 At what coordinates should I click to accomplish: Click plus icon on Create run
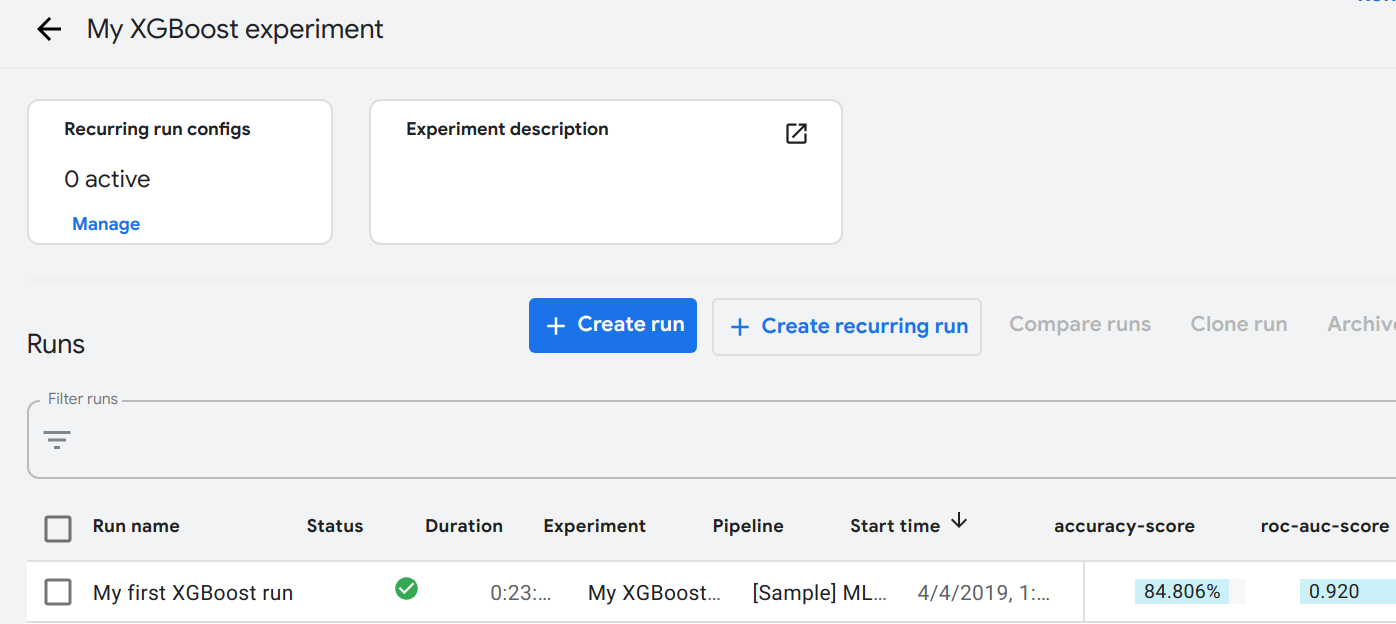(555, 326)
